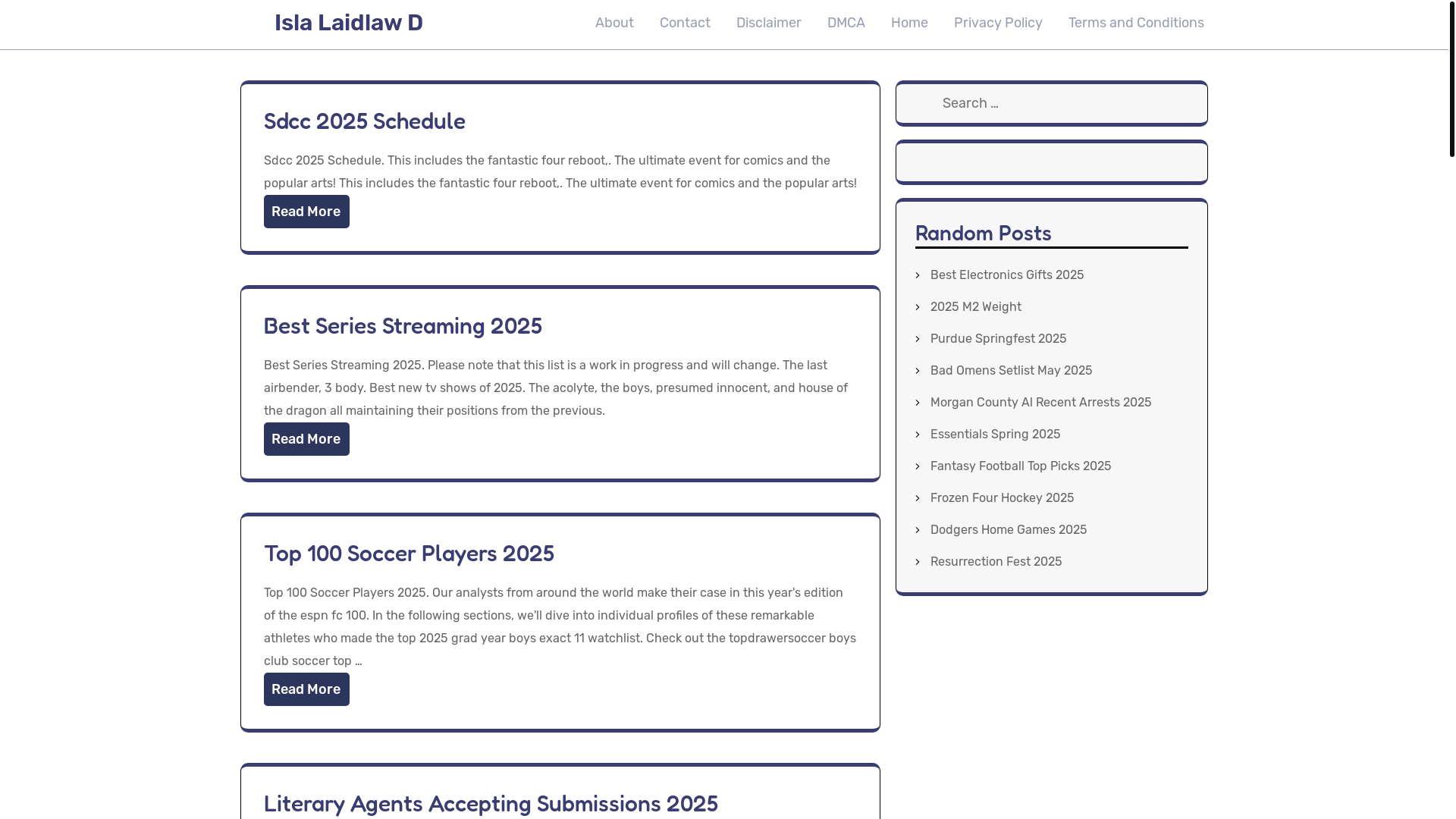1456x819 pixels.
Task: Open Essentials Spring 2025 link
Action: click(x=995, y=435)
